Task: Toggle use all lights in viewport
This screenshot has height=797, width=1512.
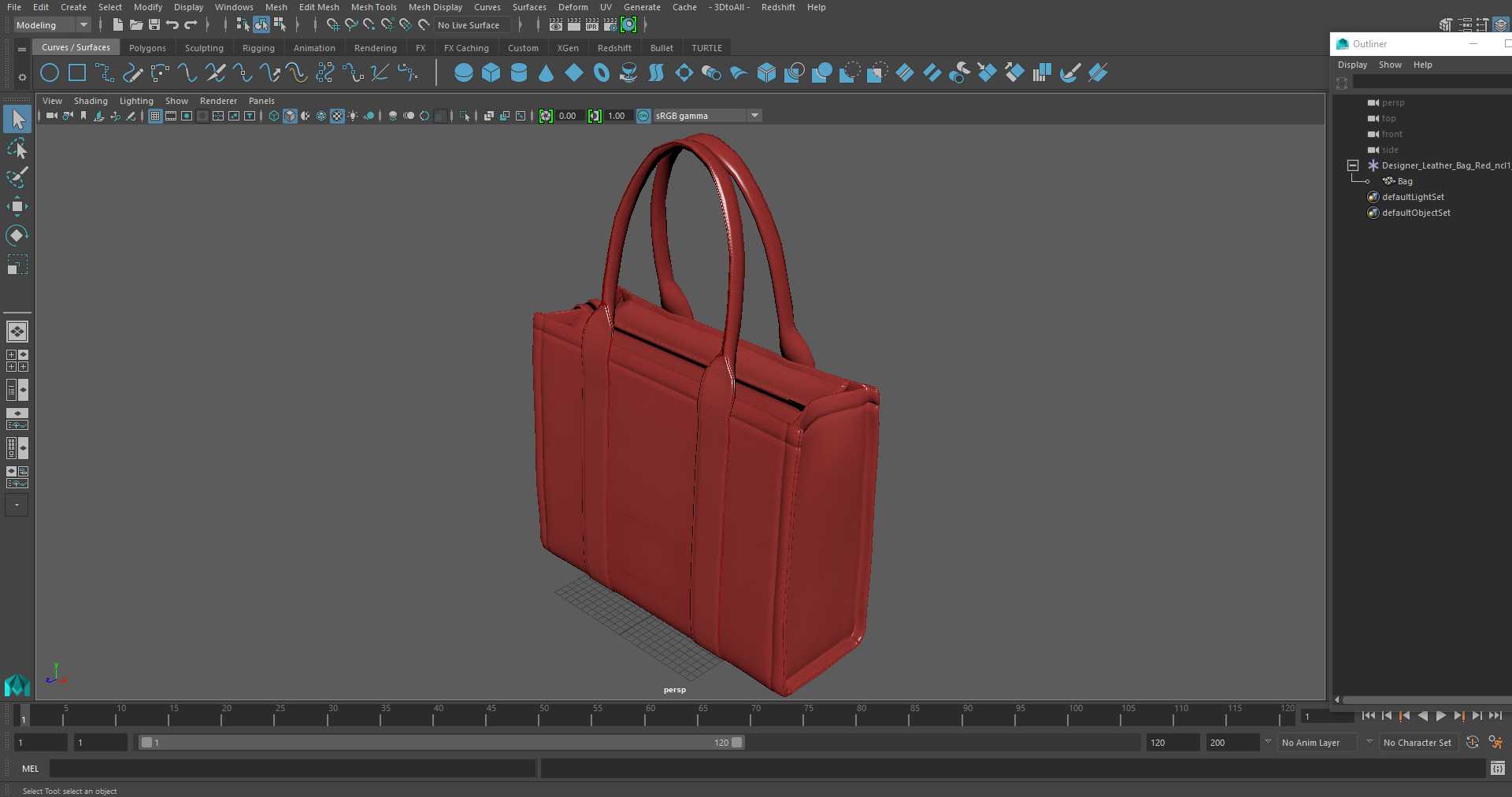Action: coord(353,116)
